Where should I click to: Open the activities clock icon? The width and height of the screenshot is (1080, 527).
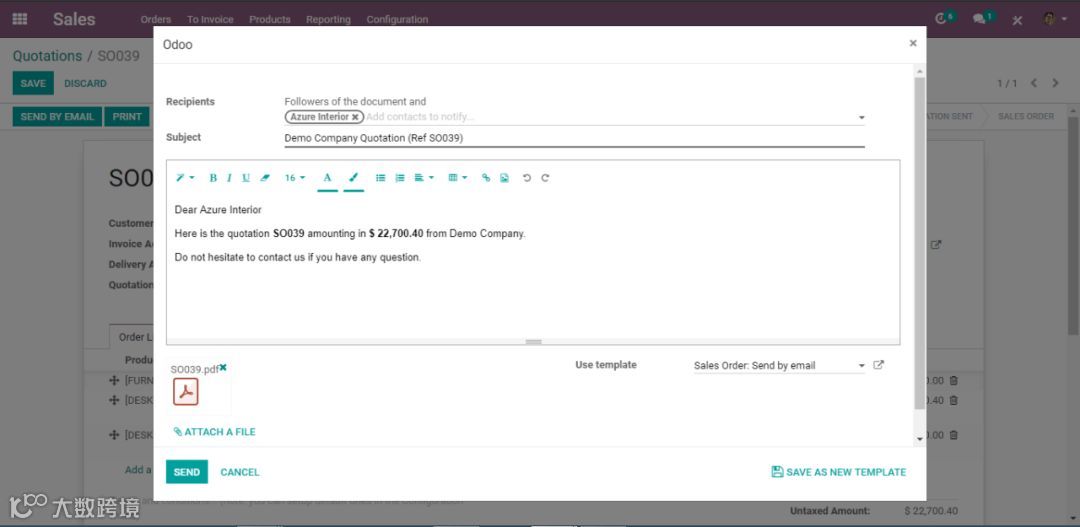(943, 19)
